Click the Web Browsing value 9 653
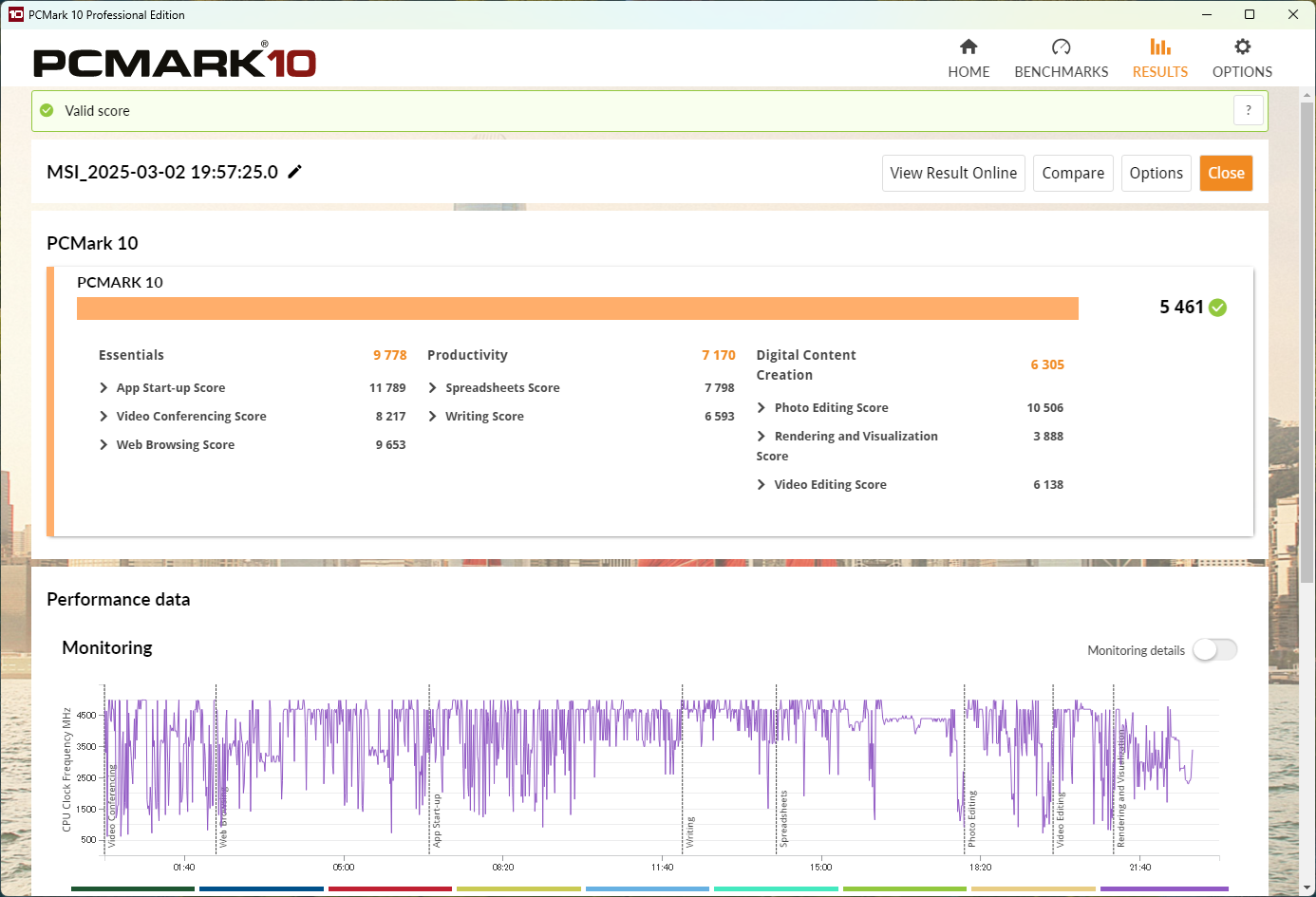 tap(390, 444)
